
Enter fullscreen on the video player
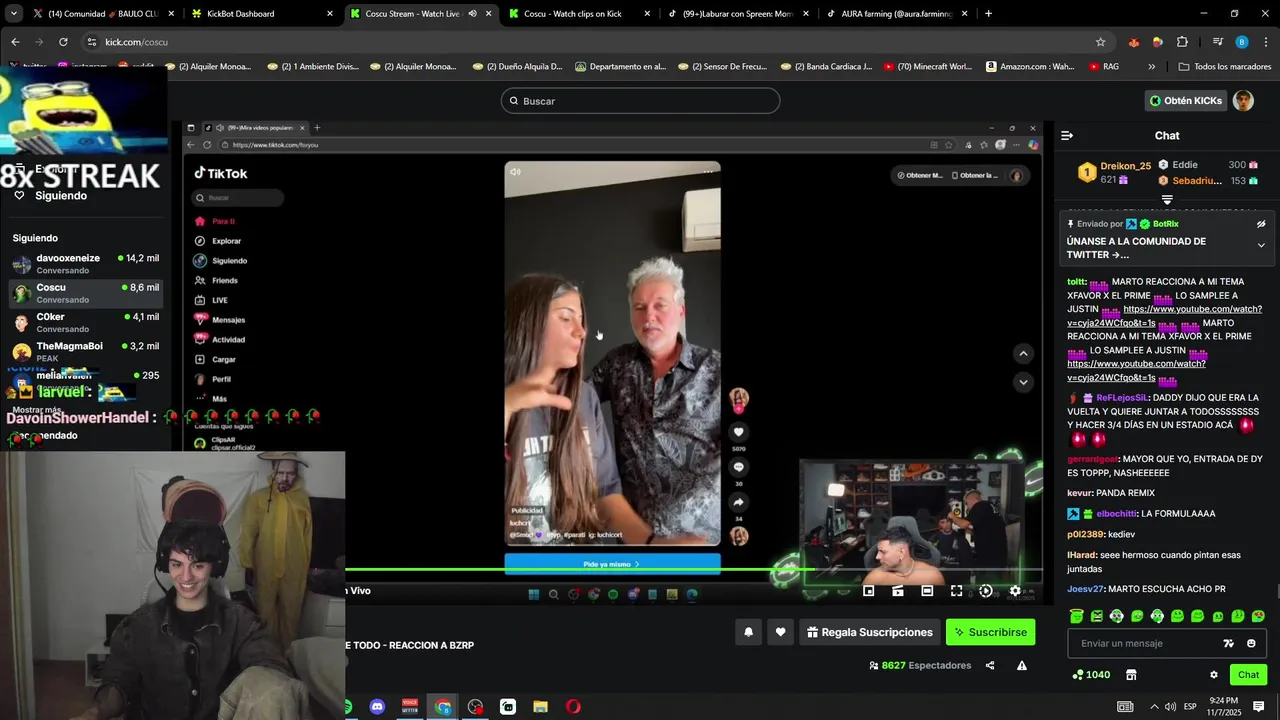[x=956, y=591]
